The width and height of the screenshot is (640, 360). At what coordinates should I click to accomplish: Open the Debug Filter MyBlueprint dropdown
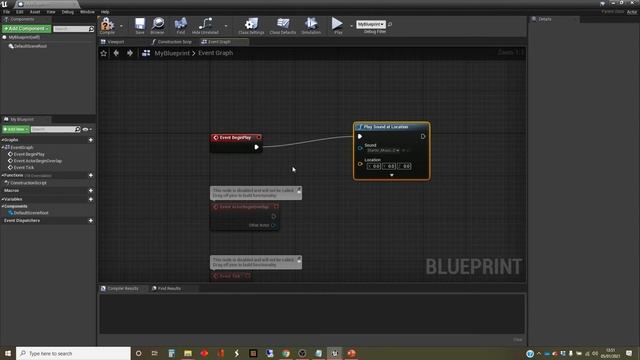pos(371,24)
